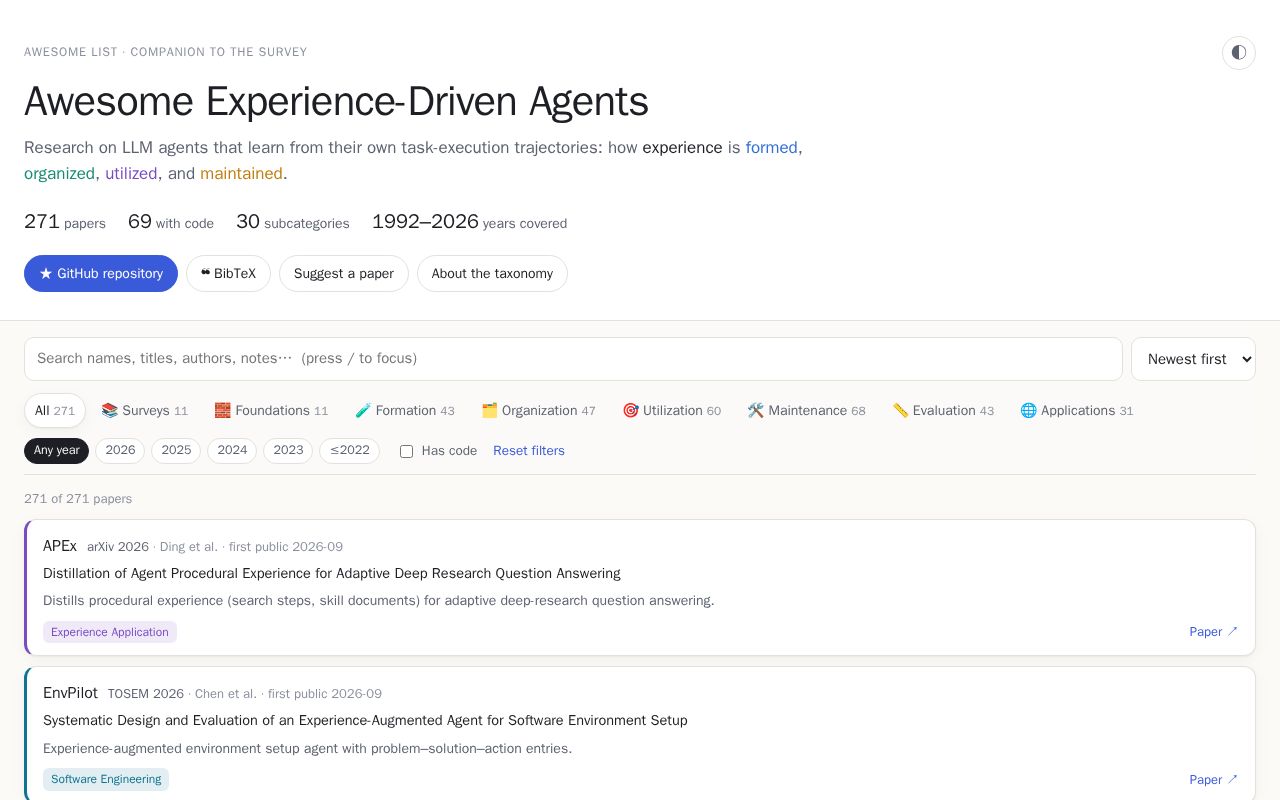Filter by Maintenance category

806,411
